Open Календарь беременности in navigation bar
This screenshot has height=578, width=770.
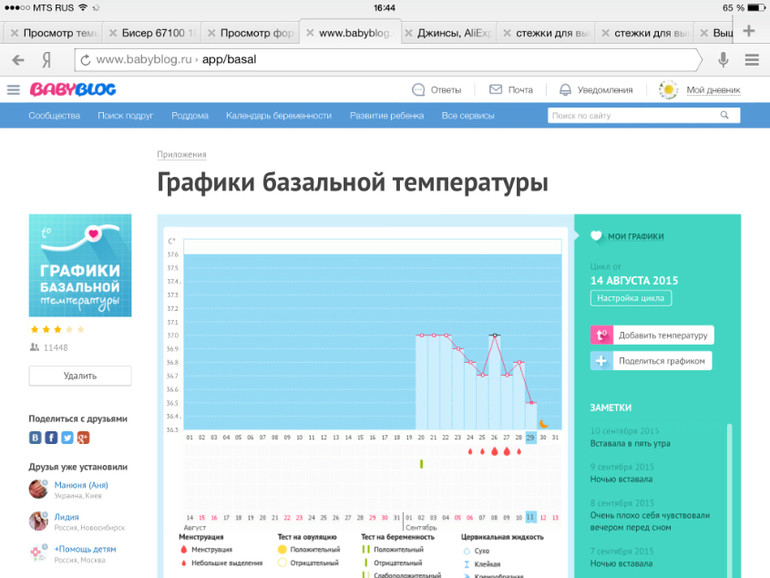point(278,116)
